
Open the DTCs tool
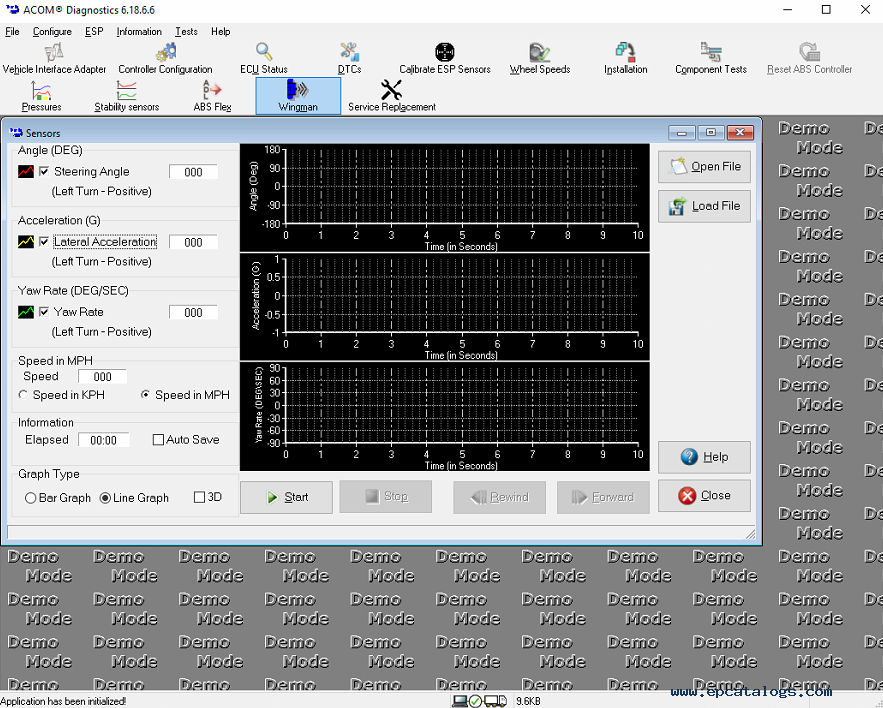tap(349, 59)
